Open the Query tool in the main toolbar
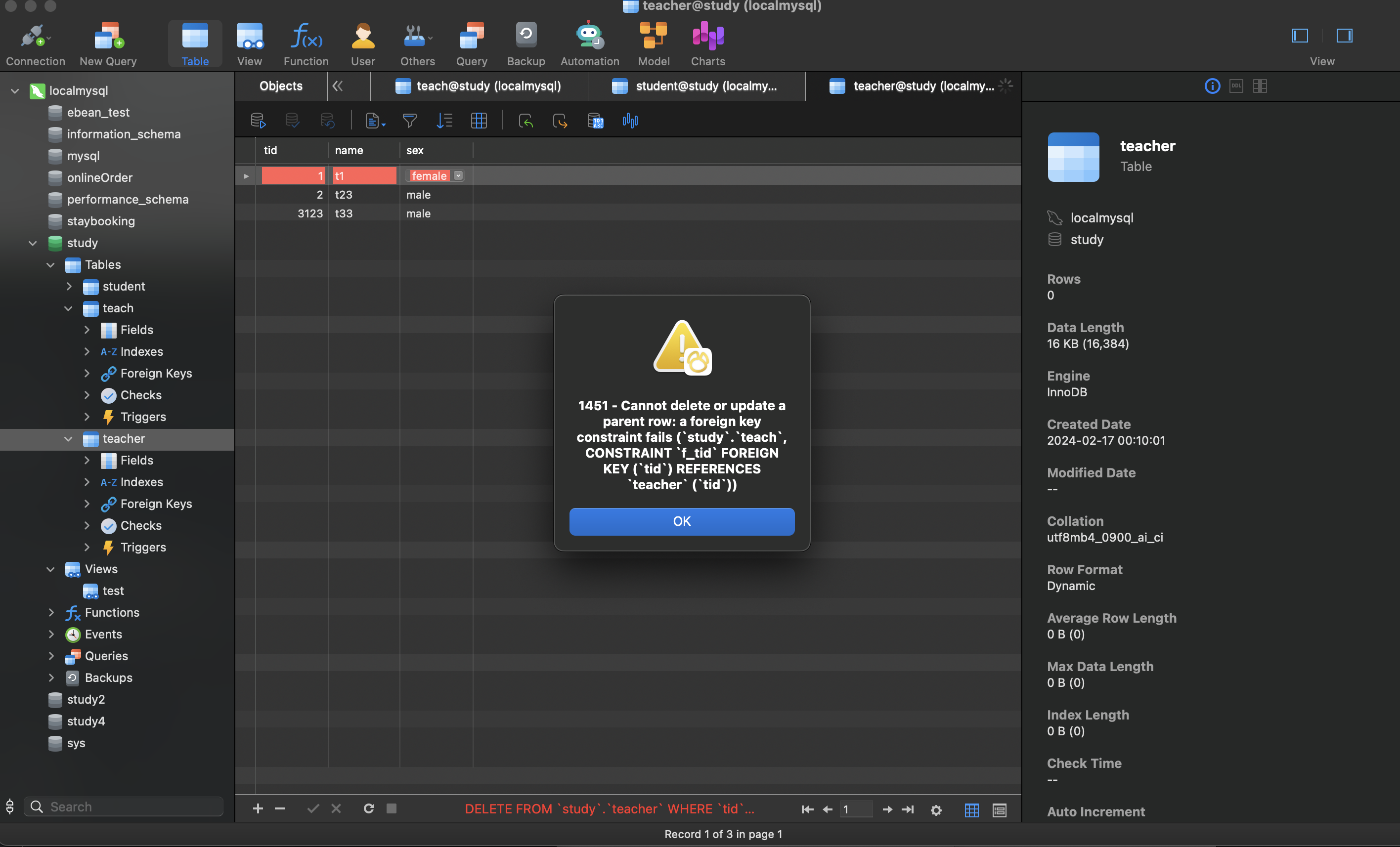 (471, 42)
